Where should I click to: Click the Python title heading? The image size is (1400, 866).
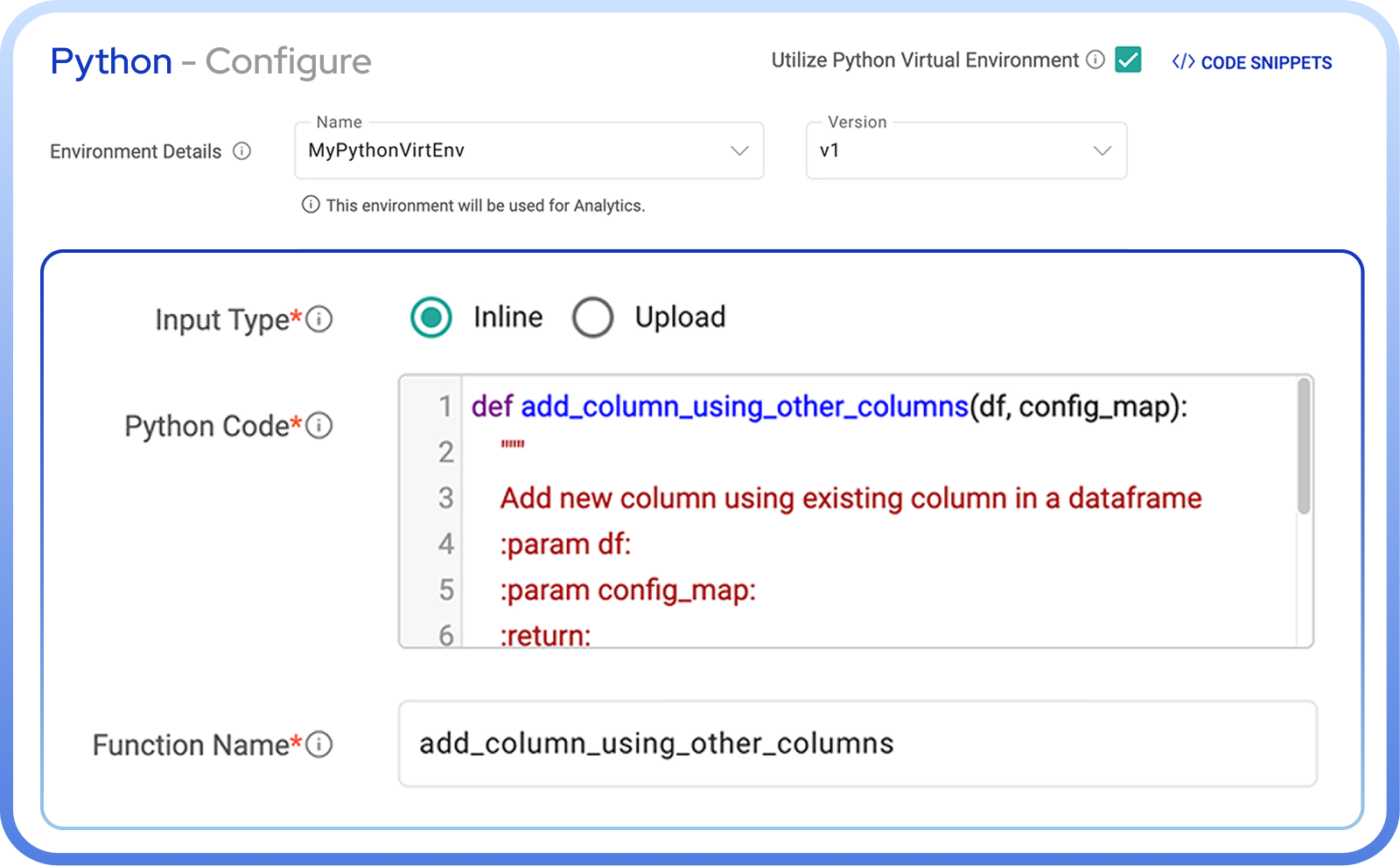tap(111, 61)
